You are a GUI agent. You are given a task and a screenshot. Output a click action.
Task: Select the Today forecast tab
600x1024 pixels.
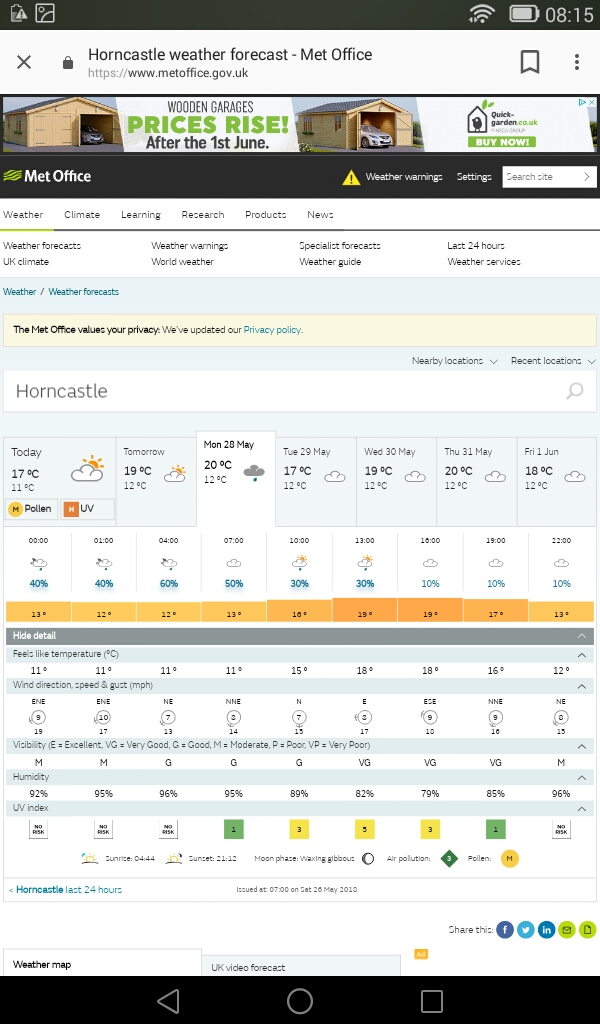pos(59,482)
